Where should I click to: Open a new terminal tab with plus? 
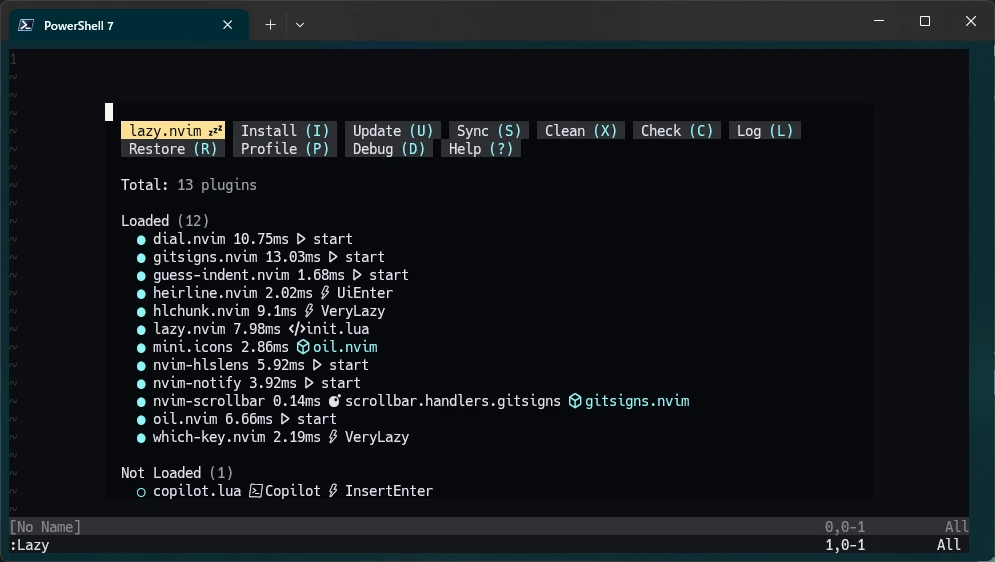(x=270, y=25)
